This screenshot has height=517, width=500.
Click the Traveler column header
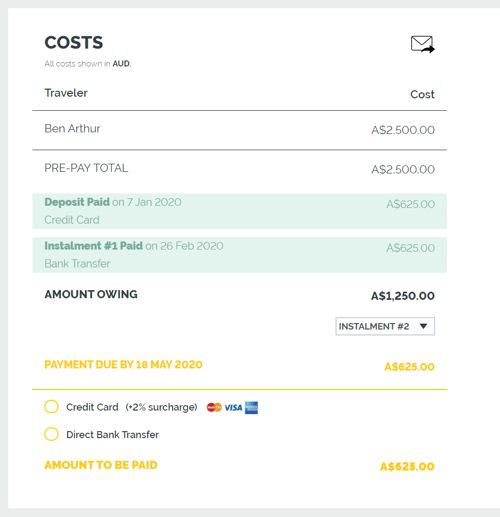pos(66,93)
